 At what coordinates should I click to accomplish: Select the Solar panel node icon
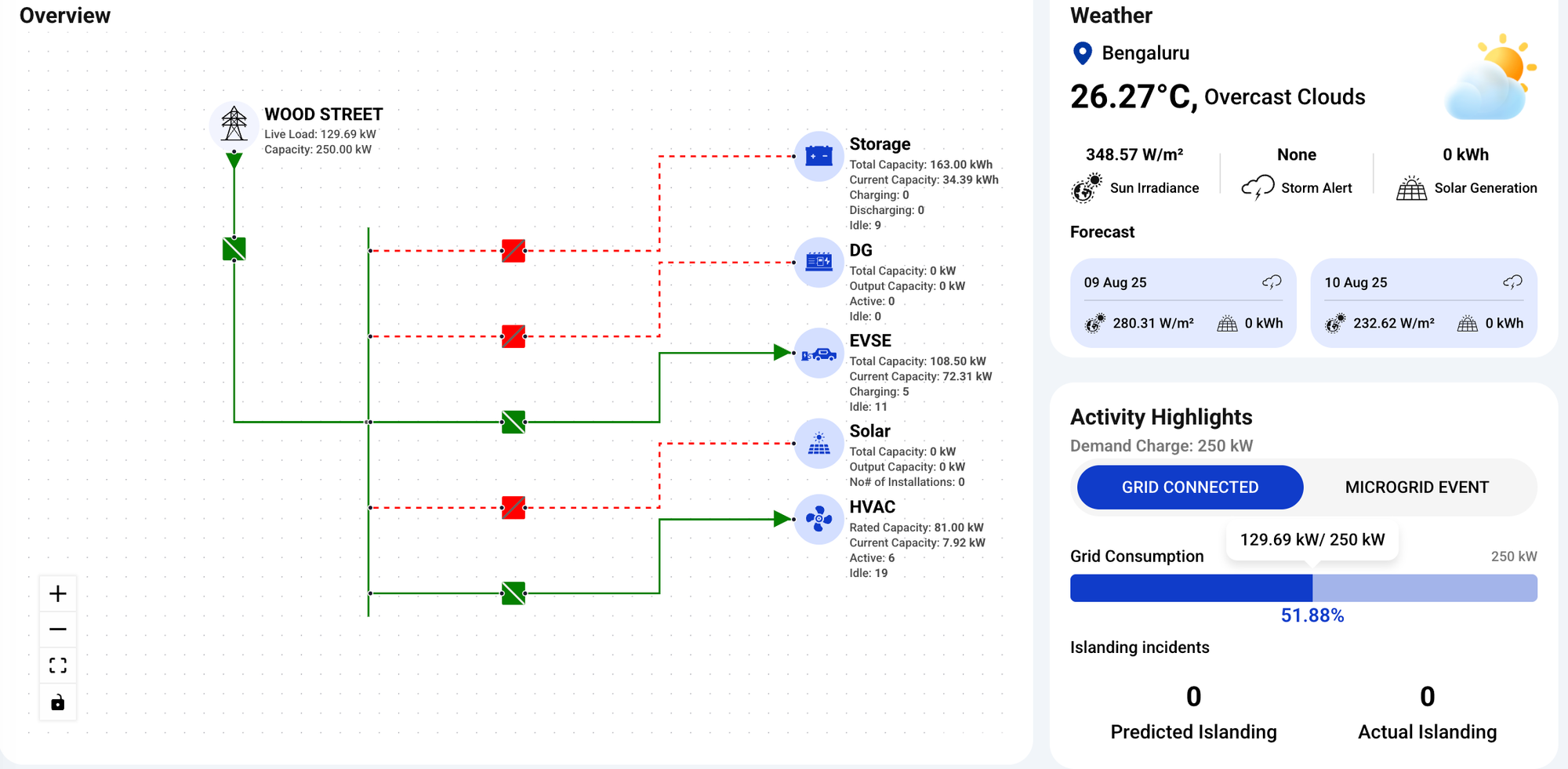(x=818, y=444)
